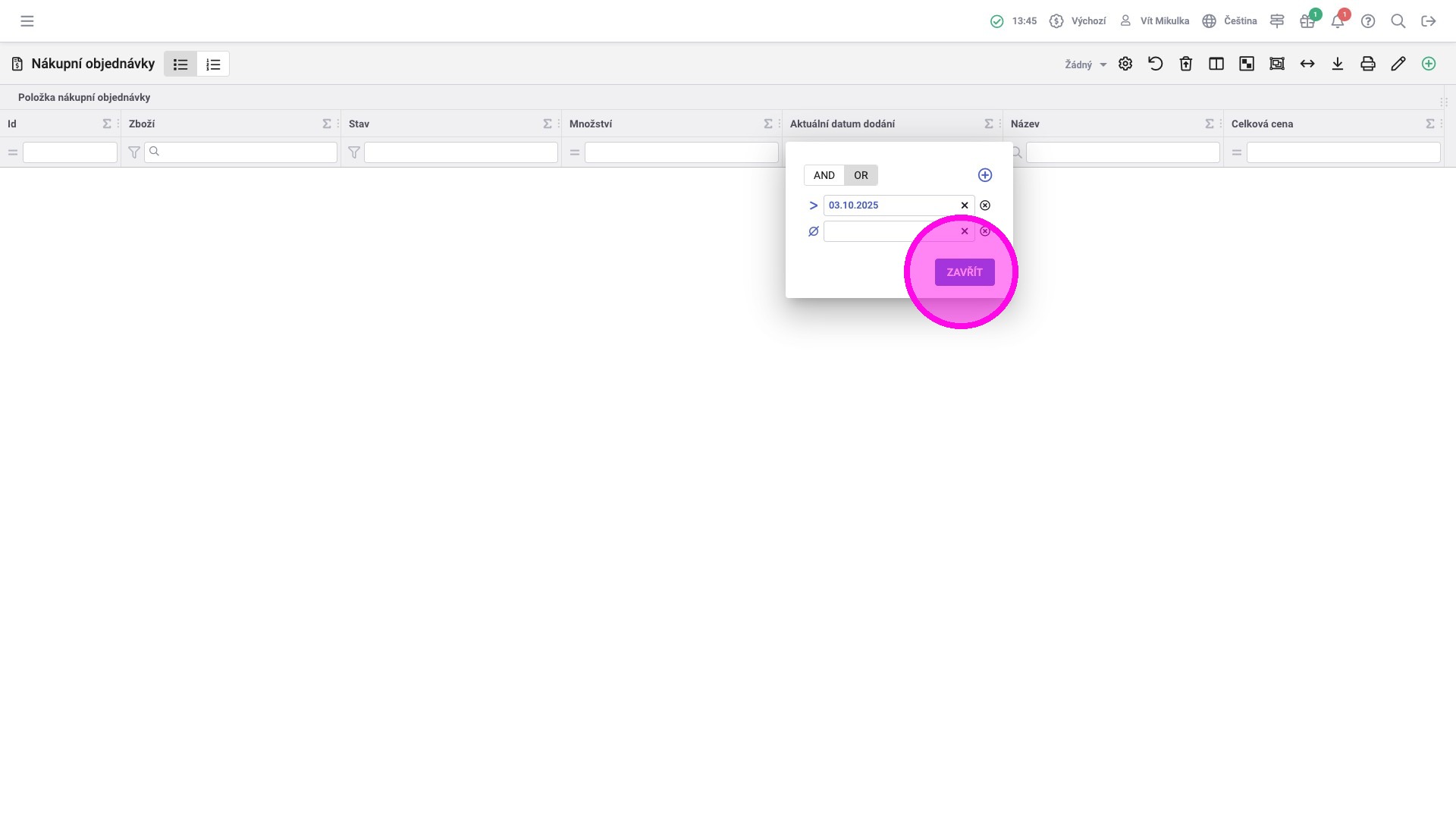Switch to numbered list view
This screenshot has width=1456, height=819.
(x=213, y=64)
